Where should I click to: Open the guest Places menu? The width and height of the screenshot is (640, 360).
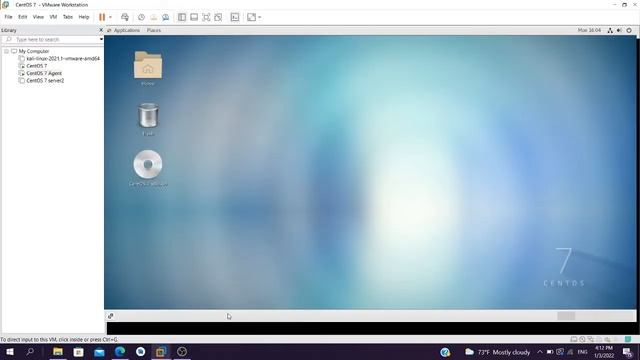tap(153, 31)
